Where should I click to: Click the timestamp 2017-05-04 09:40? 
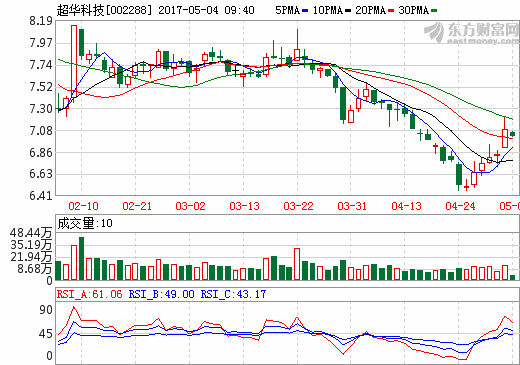pyautogui.click(x=206, y=10)
